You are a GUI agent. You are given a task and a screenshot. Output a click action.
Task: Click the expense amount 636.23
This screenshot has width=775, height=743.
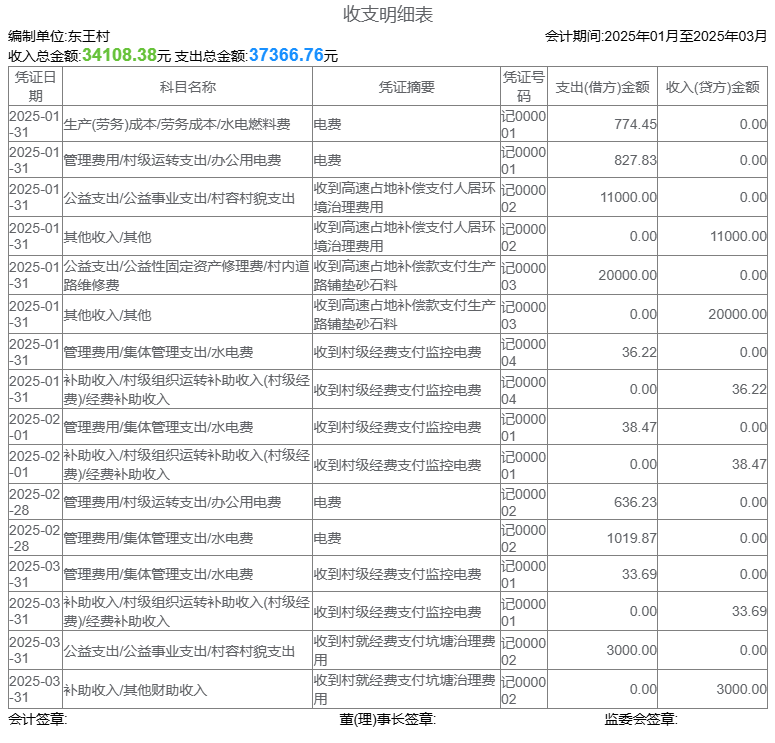(635, 502)
